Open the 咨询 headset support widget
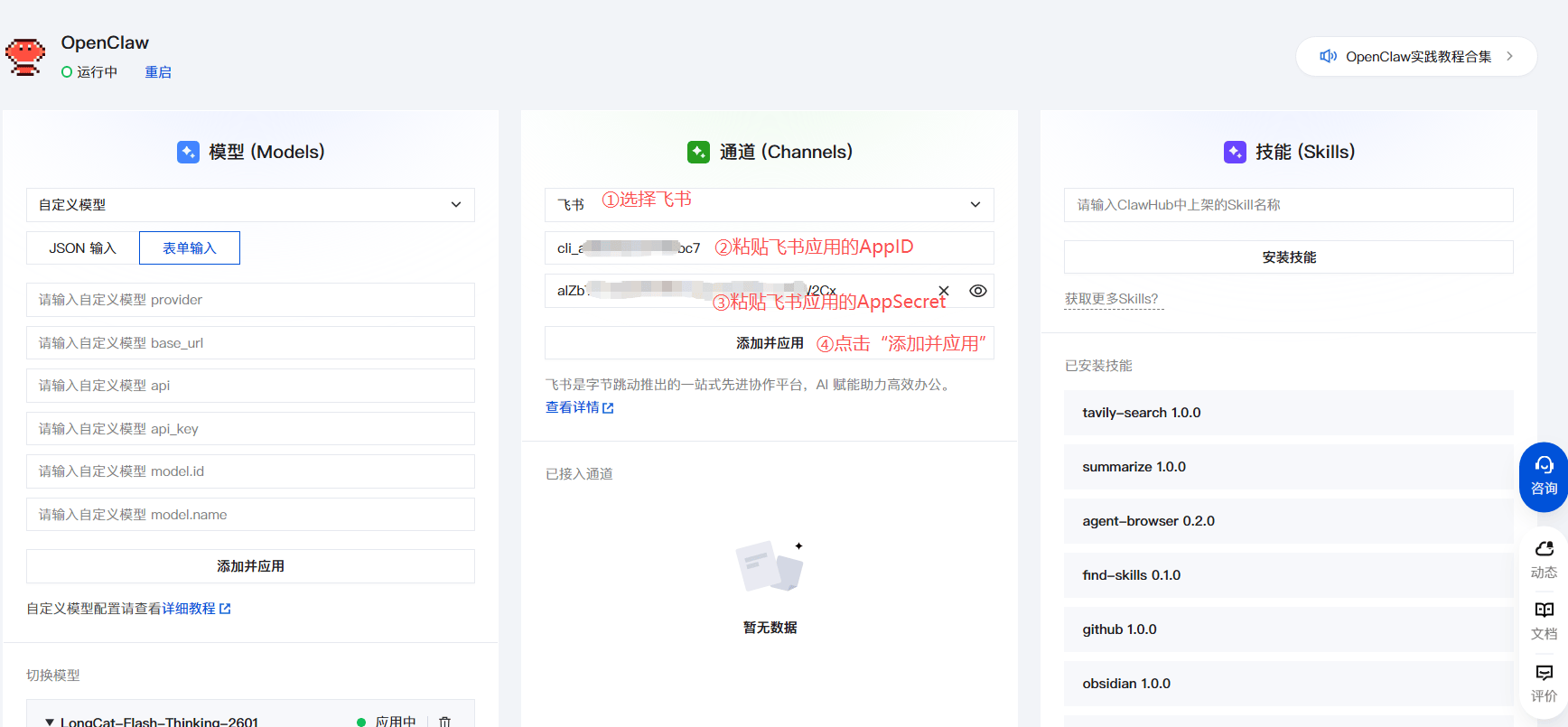 pos(1544,476)
